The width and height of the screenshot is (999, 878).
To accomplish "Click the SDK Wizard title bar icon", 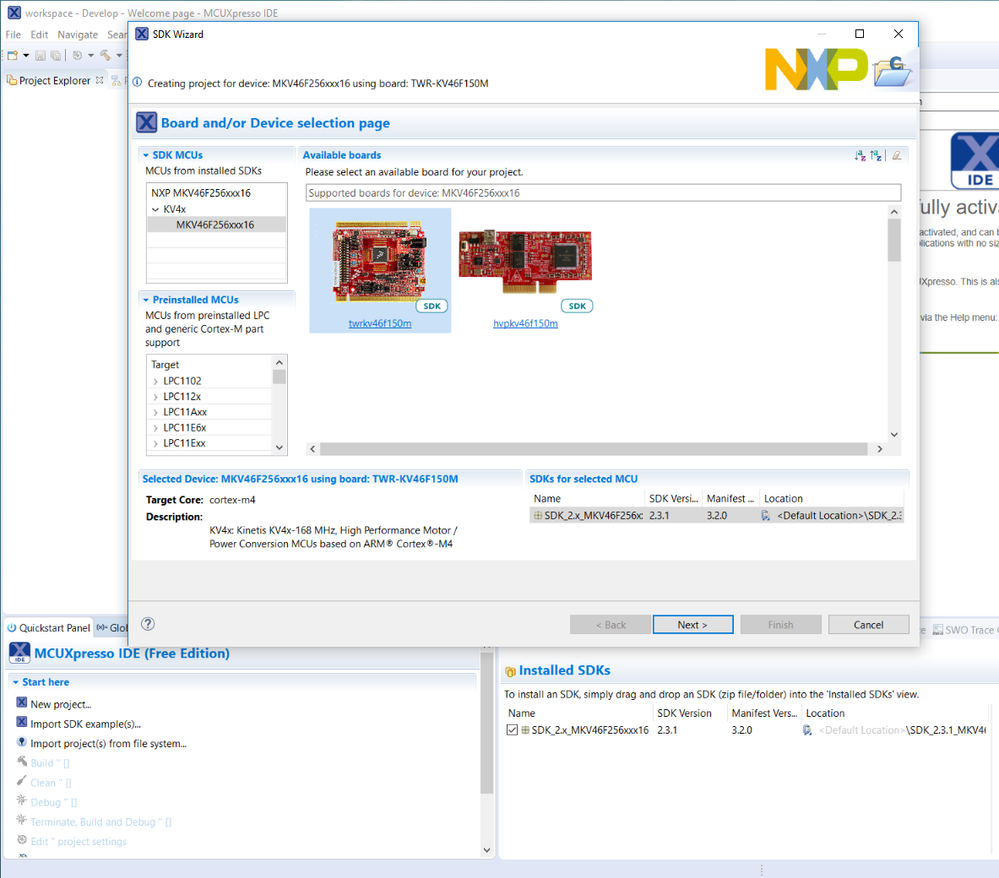I will [142, 34].
